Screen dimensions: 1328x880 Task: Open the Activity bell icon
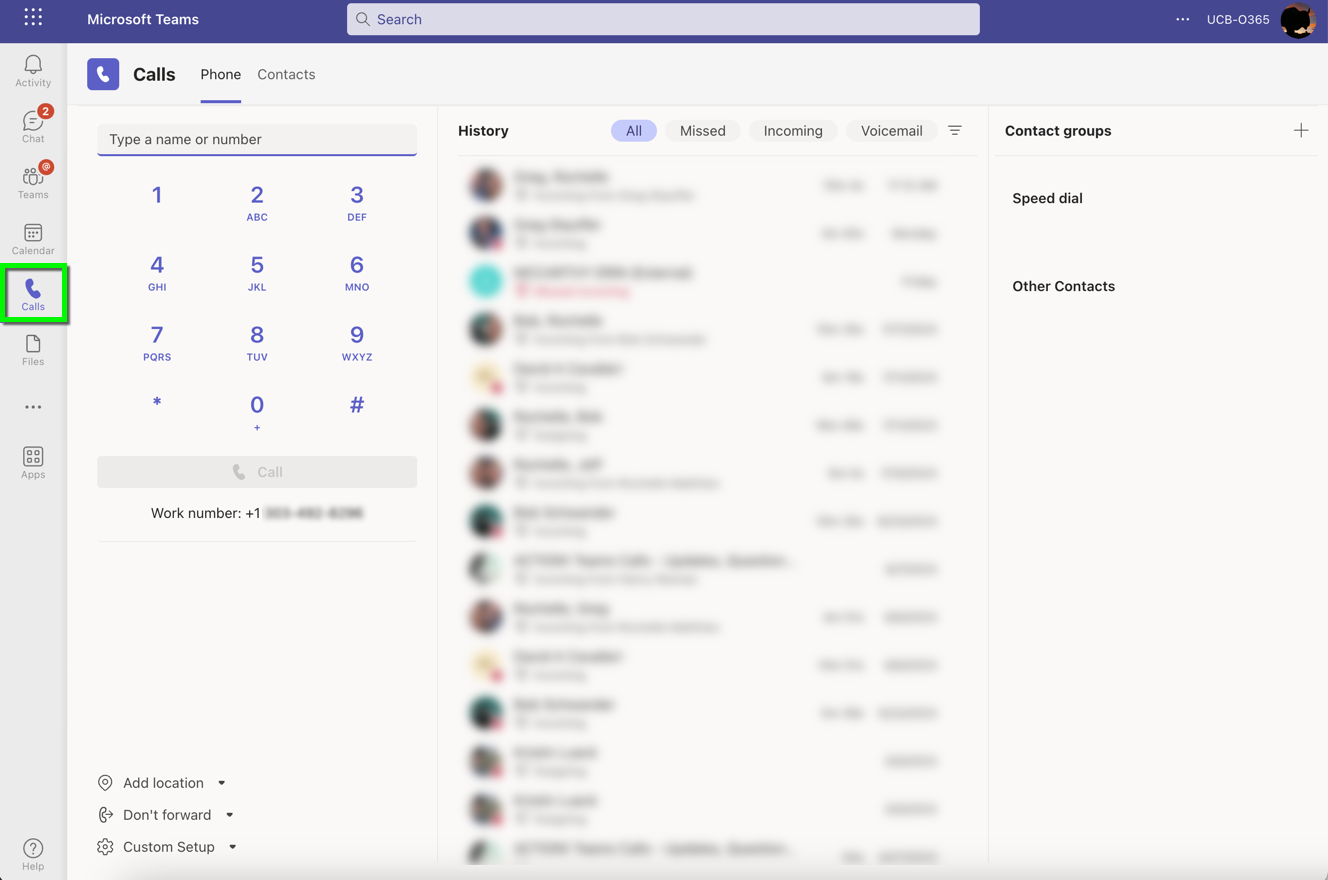pos(33,71)
